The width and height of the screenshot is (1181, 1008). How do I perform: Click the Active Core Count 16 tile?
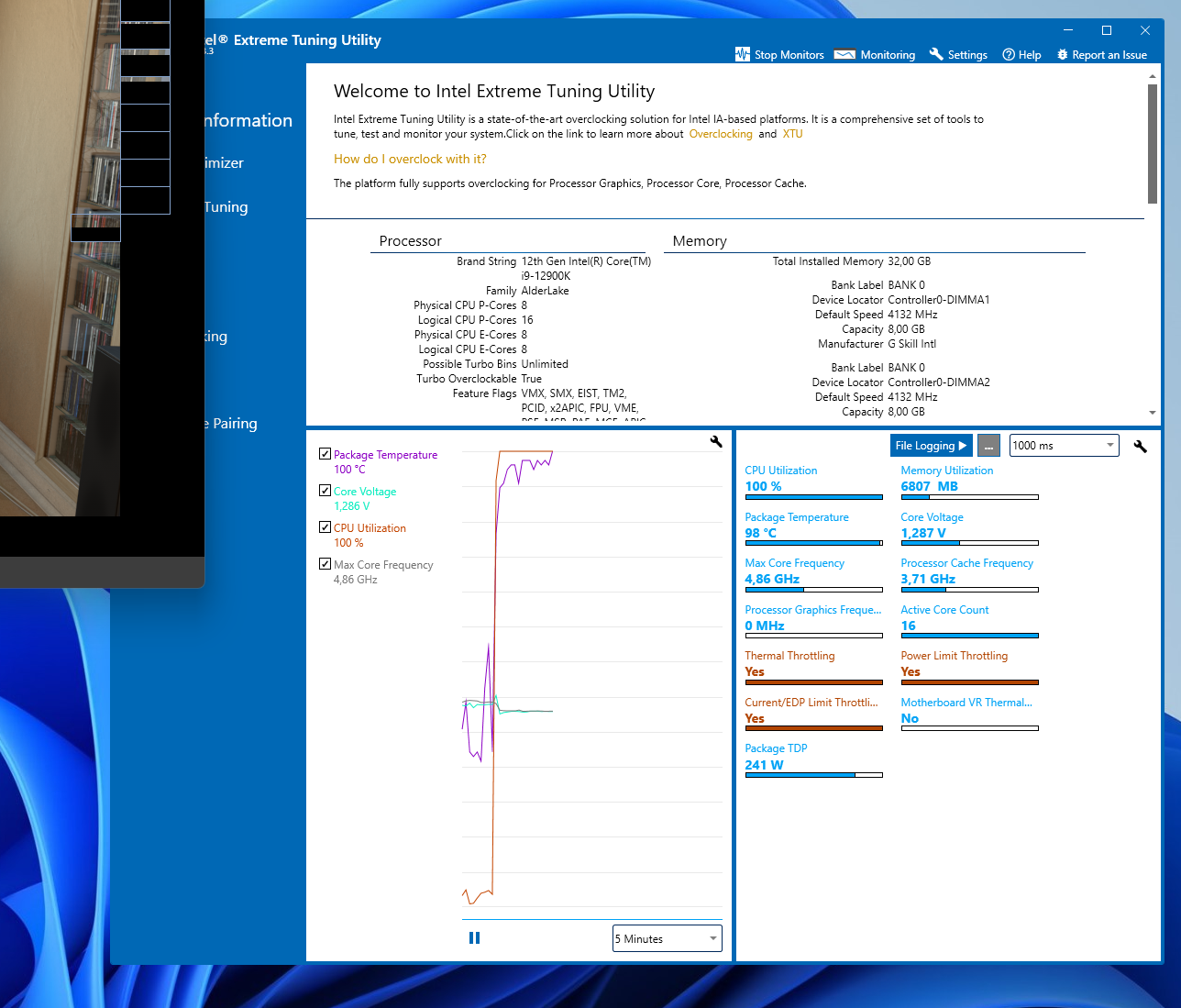(x=969, y=621)
